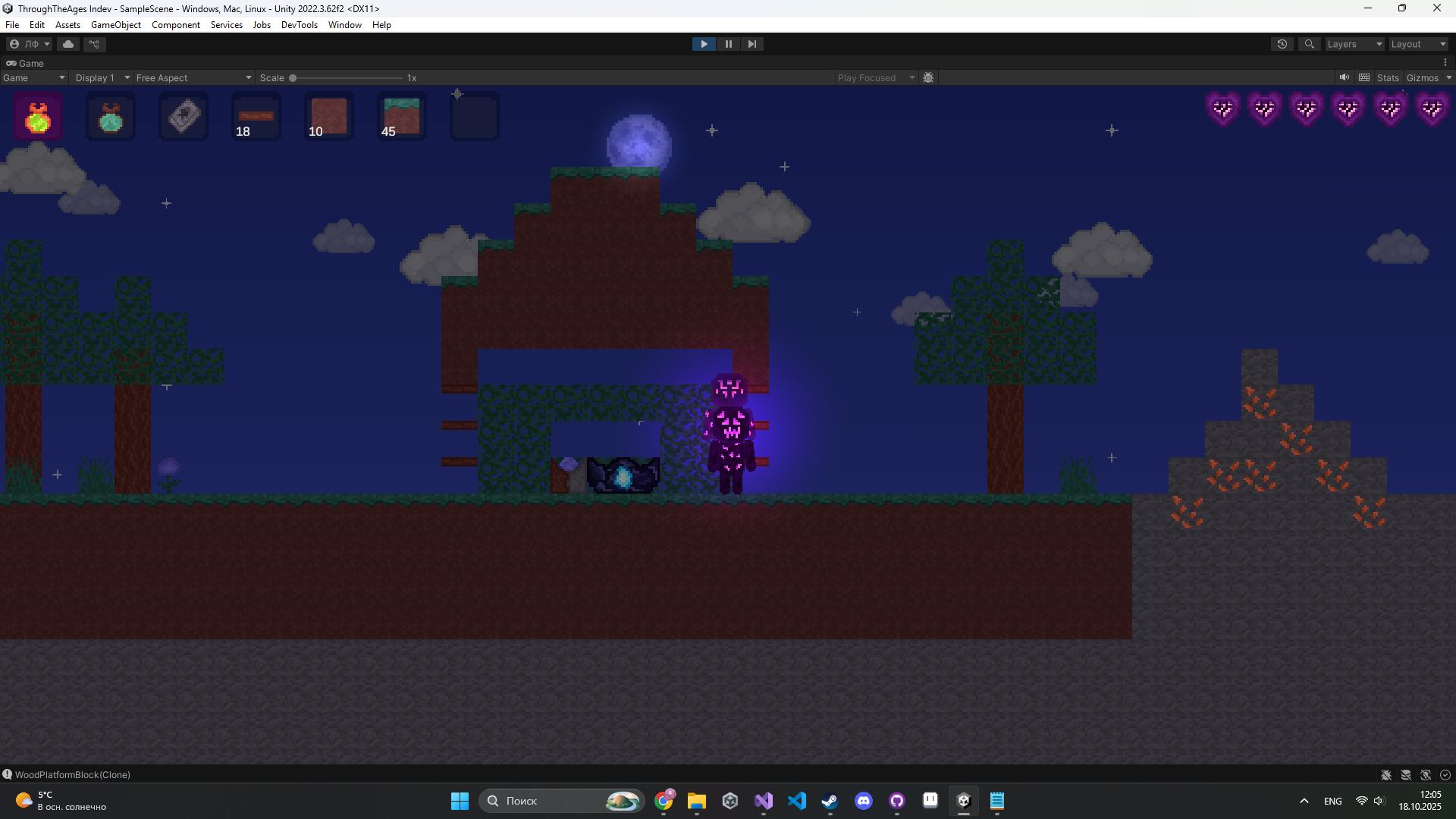
Task: Open Undo History icon
Action: pos(1282,44)
